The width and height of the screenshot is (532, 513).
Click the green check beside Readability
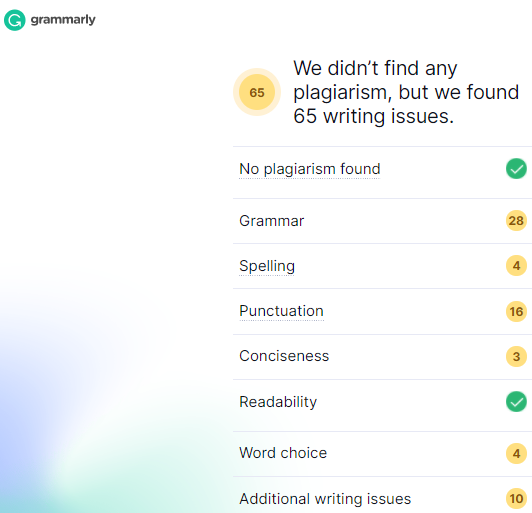[x=516, y=402]
